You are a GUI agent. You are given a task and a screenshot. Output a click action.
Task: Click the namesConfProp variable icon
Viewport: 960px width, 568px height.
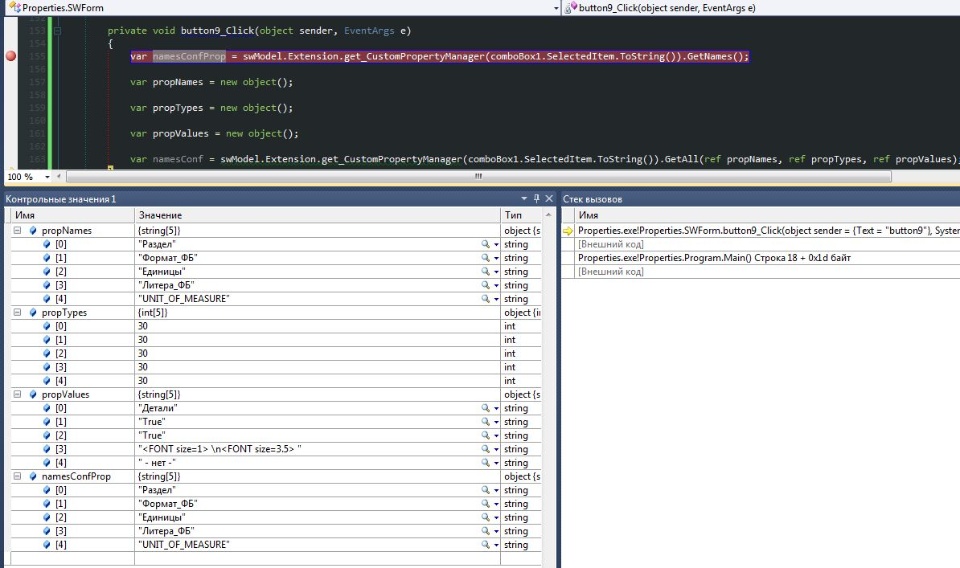pyautogui.click(x=33, y=476)
